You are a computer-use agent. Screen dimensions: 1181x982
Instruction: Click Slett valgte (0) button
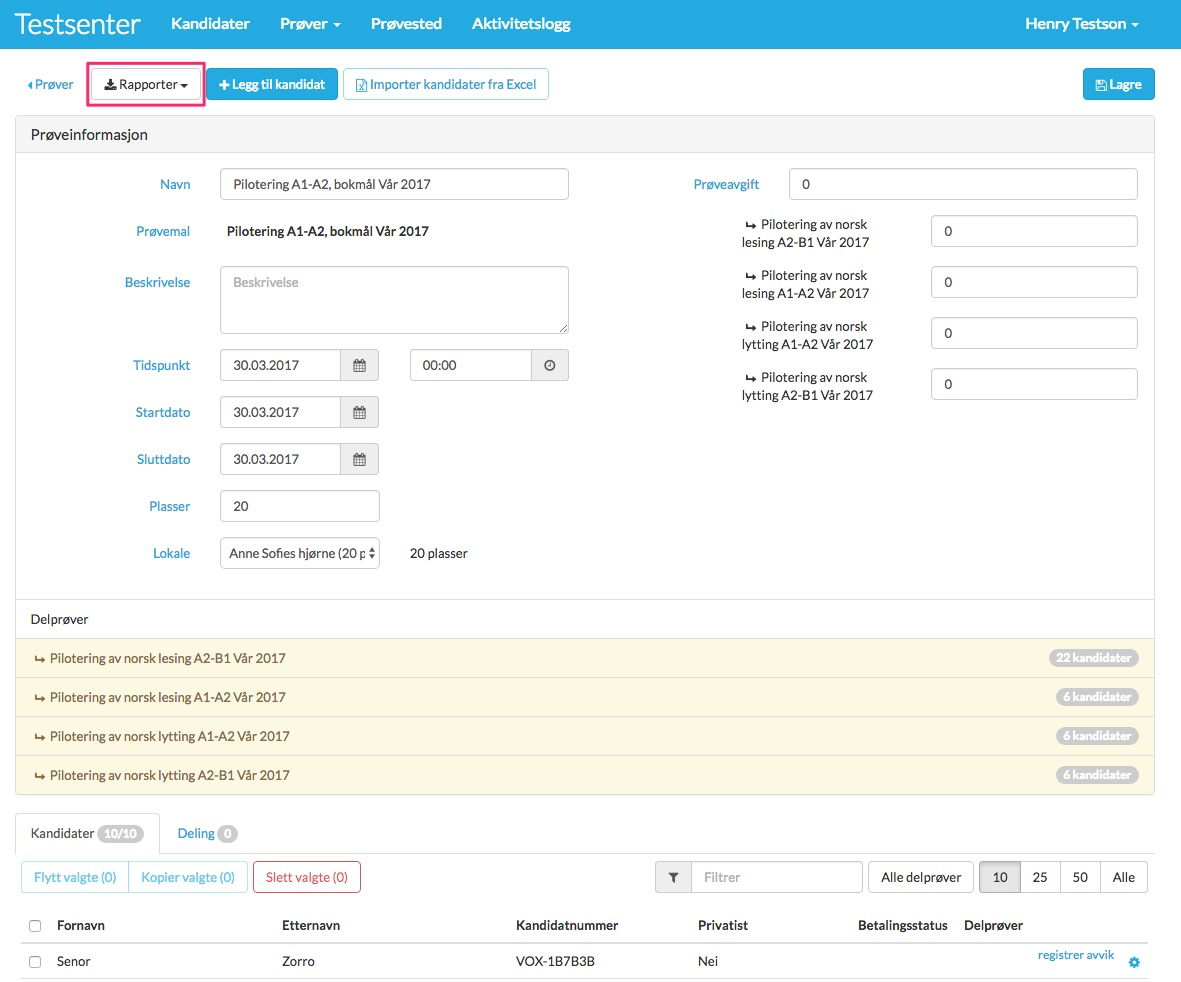coord(307,877)
